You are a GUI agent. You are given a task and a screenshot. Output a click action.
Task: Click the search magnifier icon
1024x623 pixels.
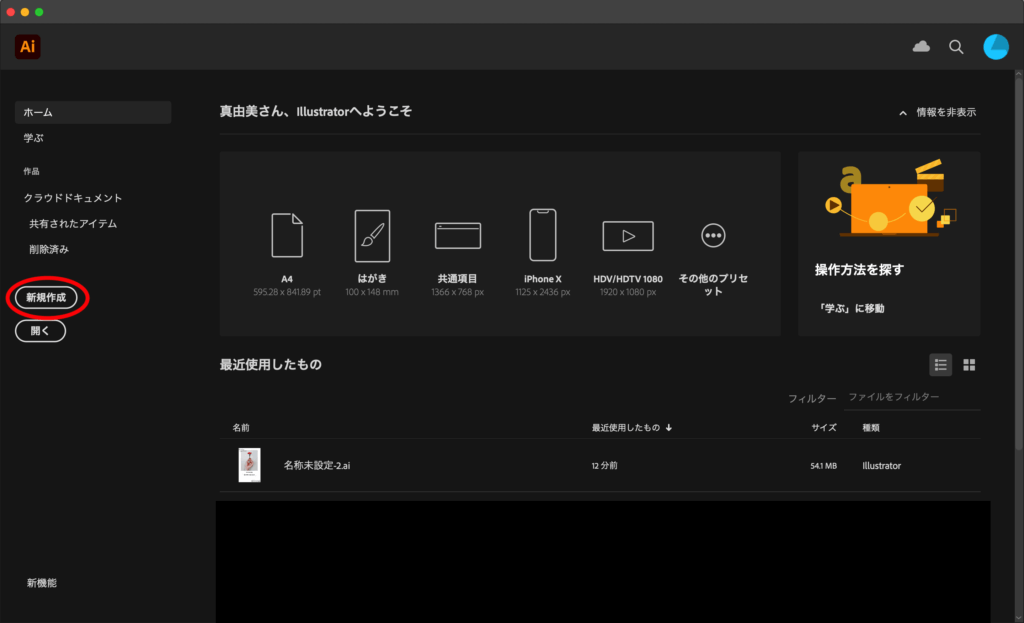click(x=956, y=47)
